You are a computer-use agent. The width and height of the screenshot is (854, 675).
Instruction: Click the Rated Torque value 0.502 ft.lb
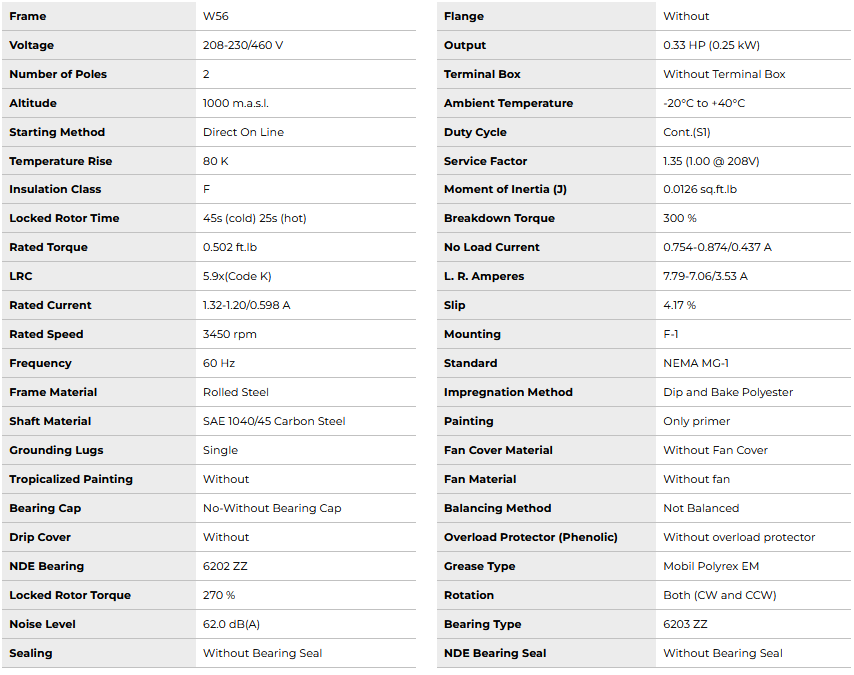236,247
